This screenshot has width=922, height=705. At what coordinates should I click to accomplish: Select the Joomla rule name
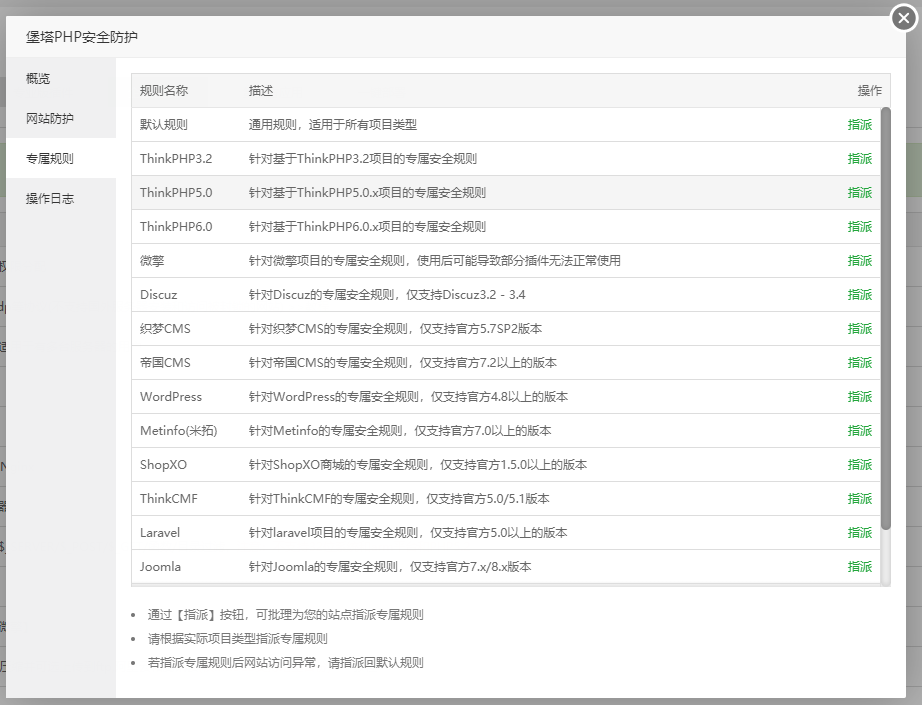pos(160,567)
